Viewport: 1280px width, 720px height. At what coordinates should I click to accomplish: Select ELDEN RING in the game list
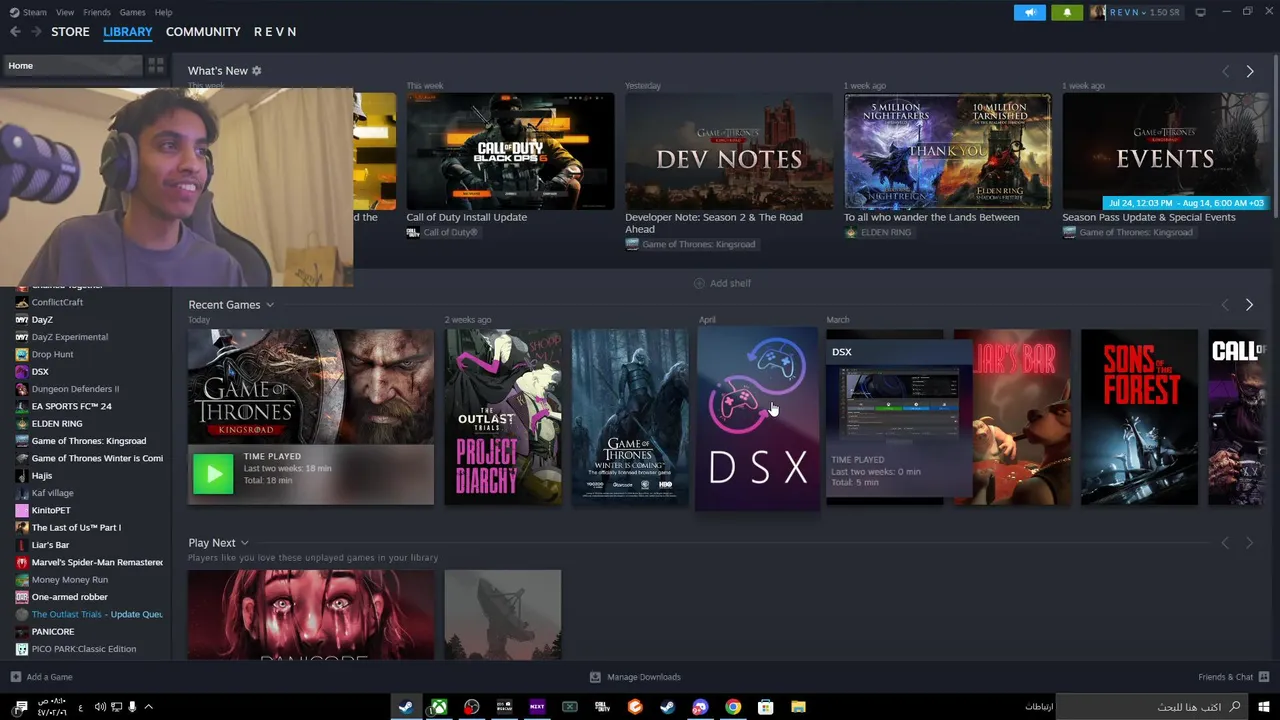(57, 424)
